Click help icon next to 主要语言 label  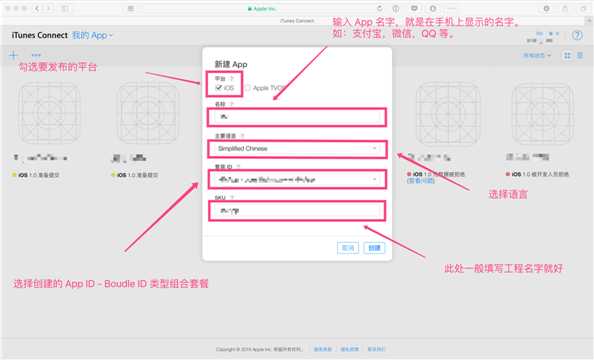click(242, 136)
